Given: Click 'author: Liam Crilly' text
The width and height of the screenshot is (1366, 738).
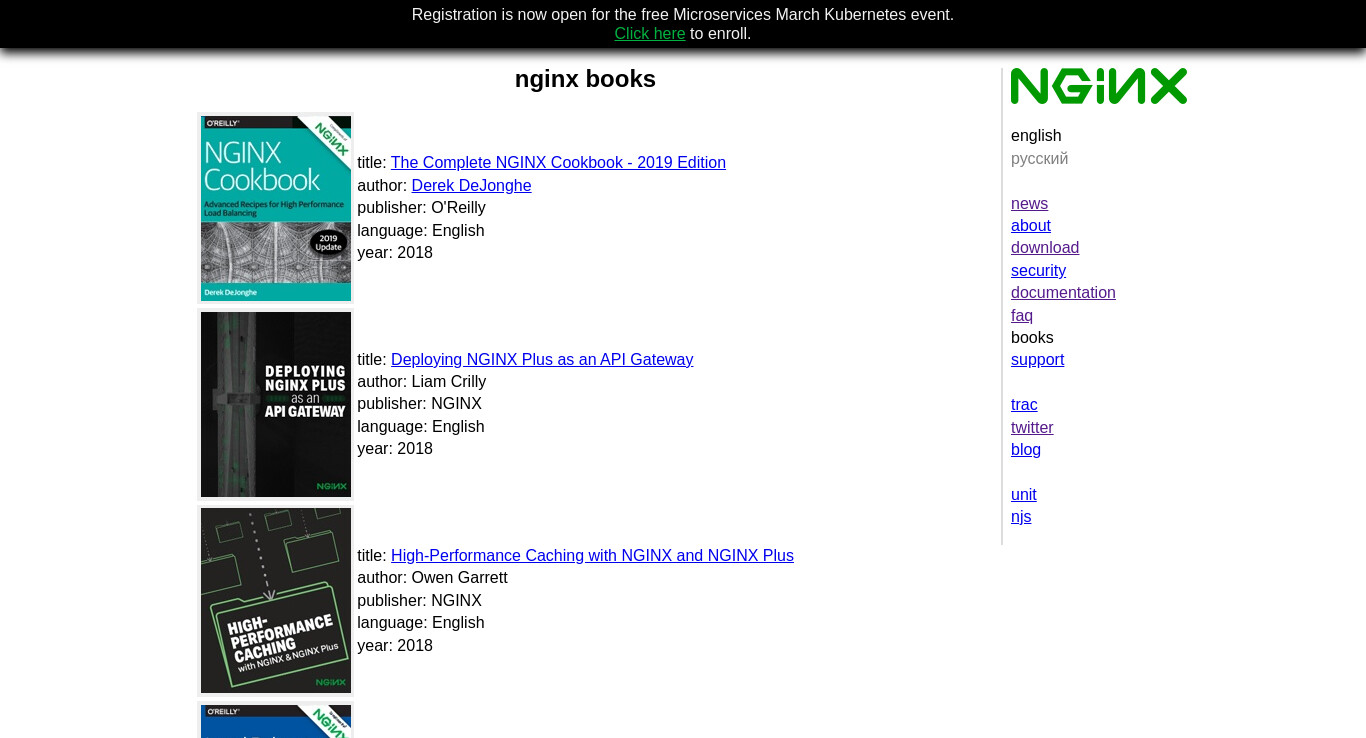Looking at the screenshot, I should coord(422,382).
